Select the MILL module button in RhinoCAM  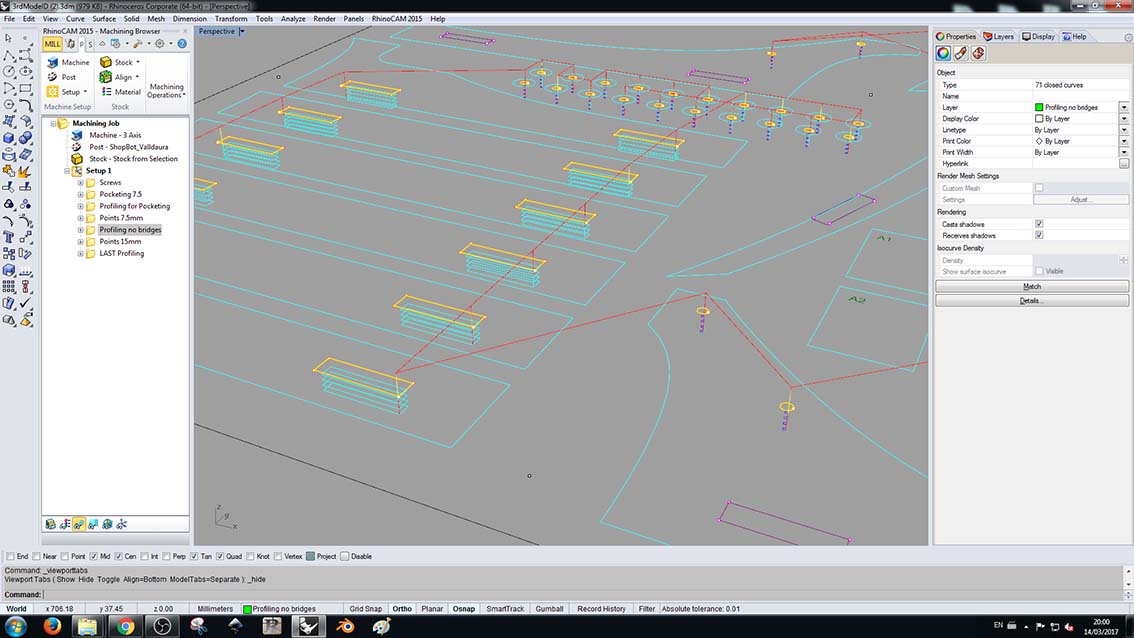pos(52,43)
